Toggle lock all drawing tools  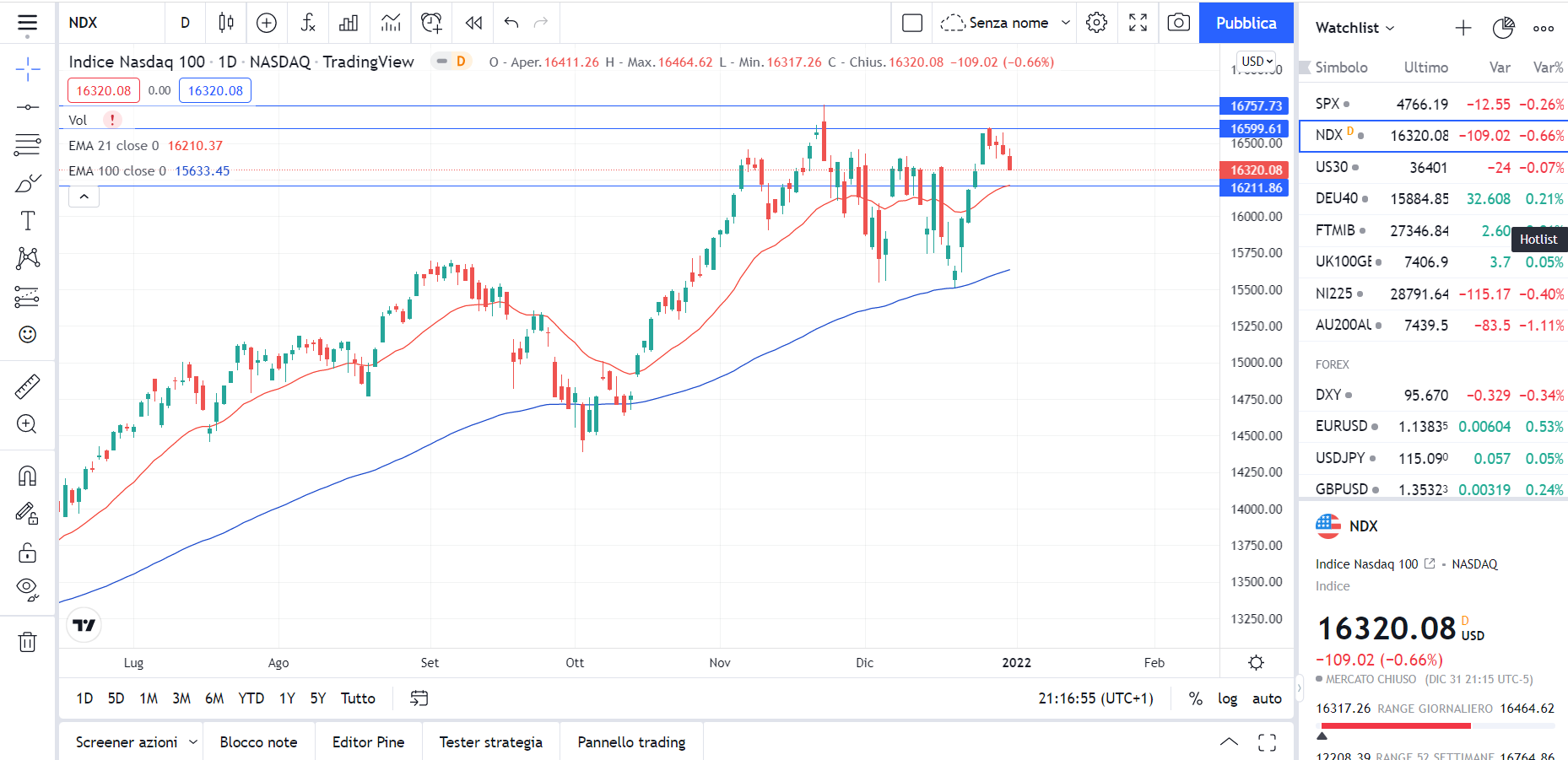tap(27, 552)
